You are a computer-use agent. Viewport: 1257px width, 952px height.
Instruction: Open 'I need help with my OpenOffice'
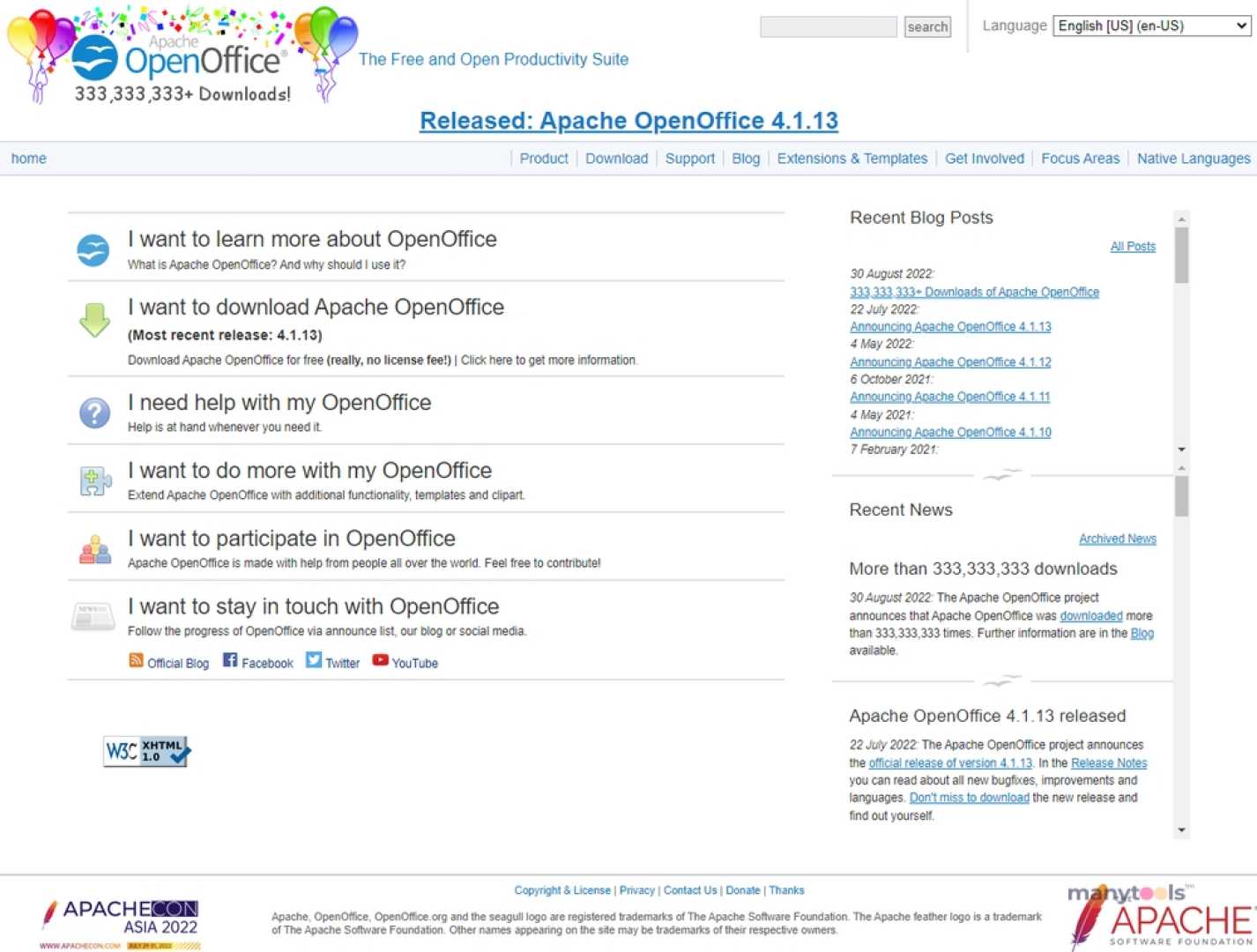pos(279,402)
